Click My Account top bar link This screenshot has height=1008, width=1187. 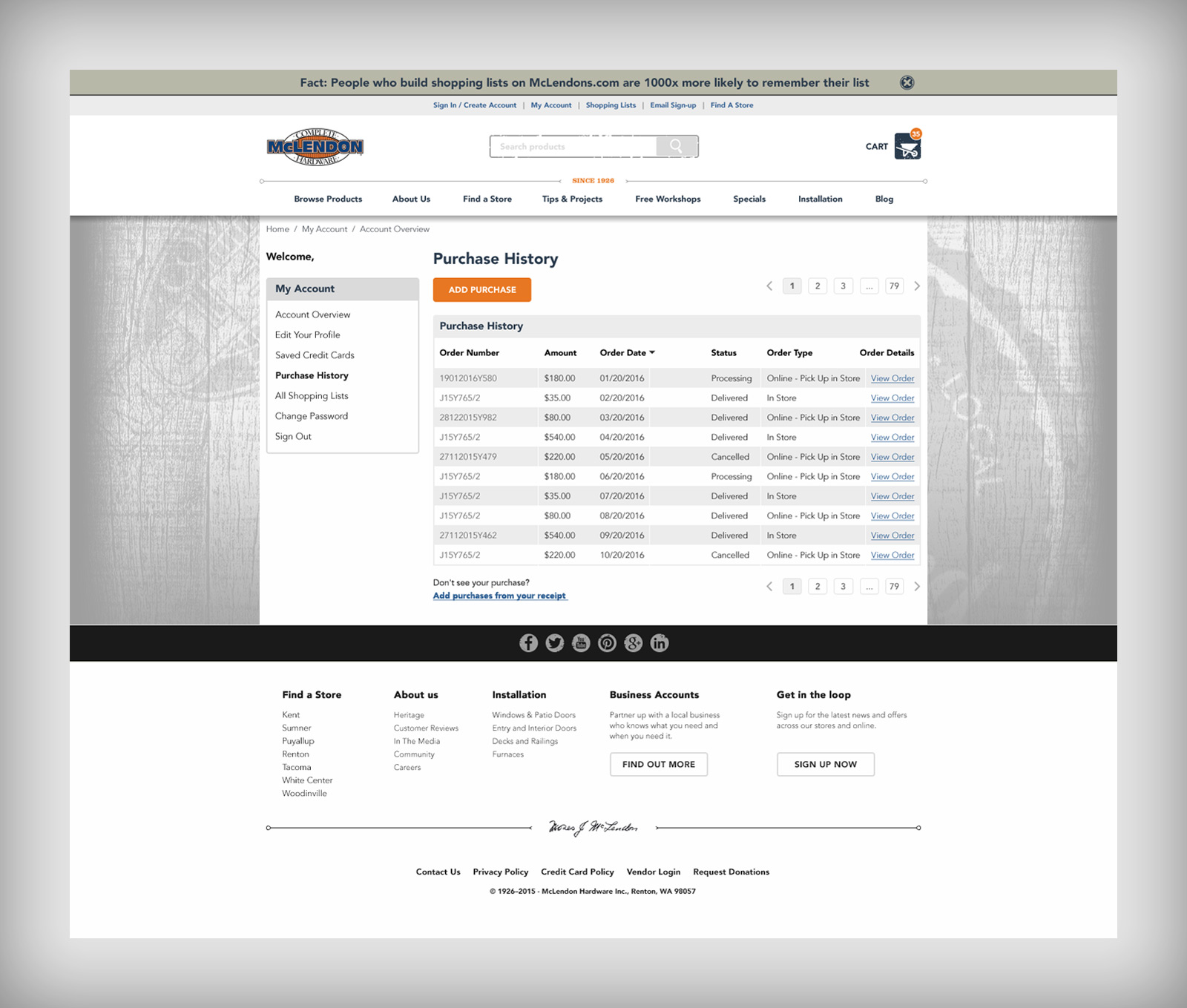pyautogui.click(x=551, y=105)
